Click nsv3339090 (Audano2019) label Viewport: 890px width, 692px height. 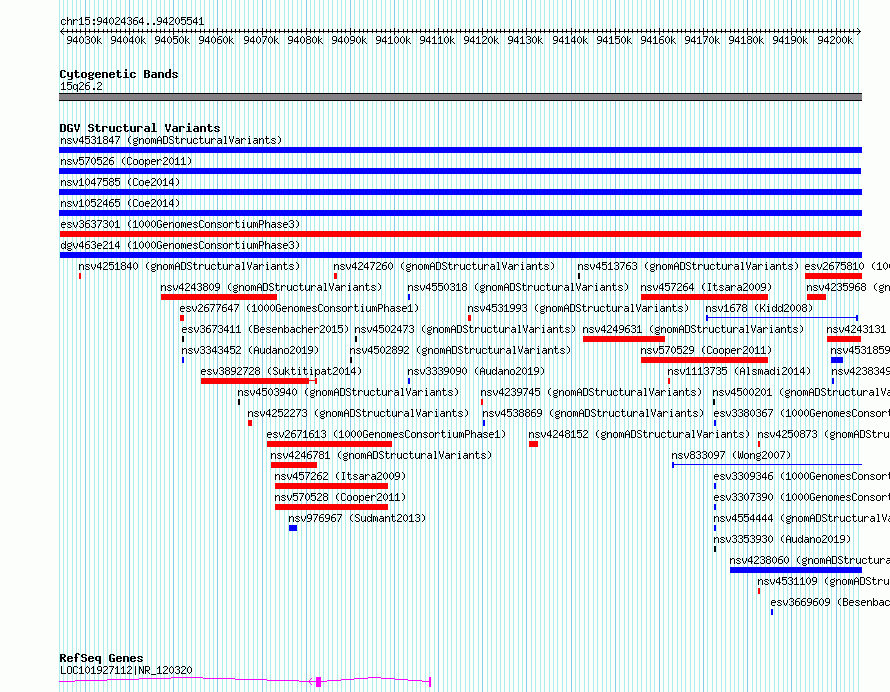coord(476,371)
